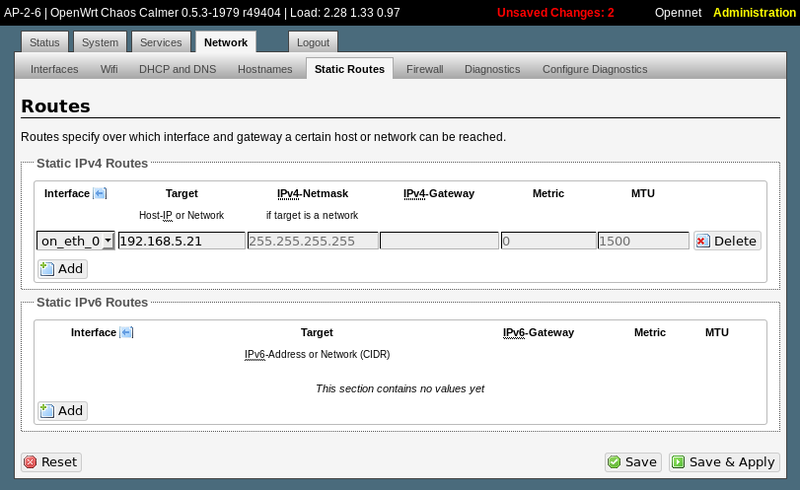Open the Services tab

(x=161, y=42)
